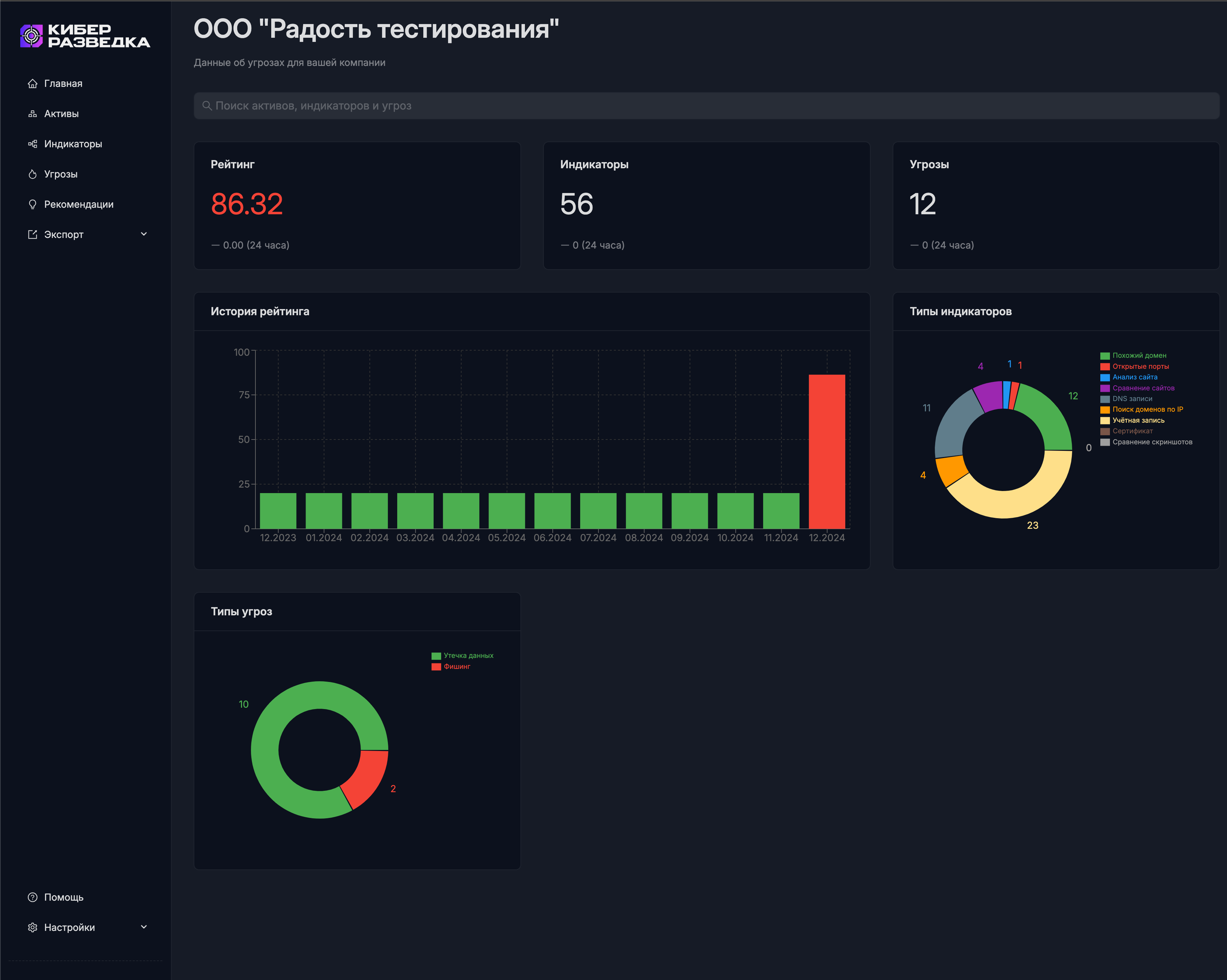Screen dimensions: 1227x980
Task: Click the flame icon beside Угрозы
Action: [32, 174]
